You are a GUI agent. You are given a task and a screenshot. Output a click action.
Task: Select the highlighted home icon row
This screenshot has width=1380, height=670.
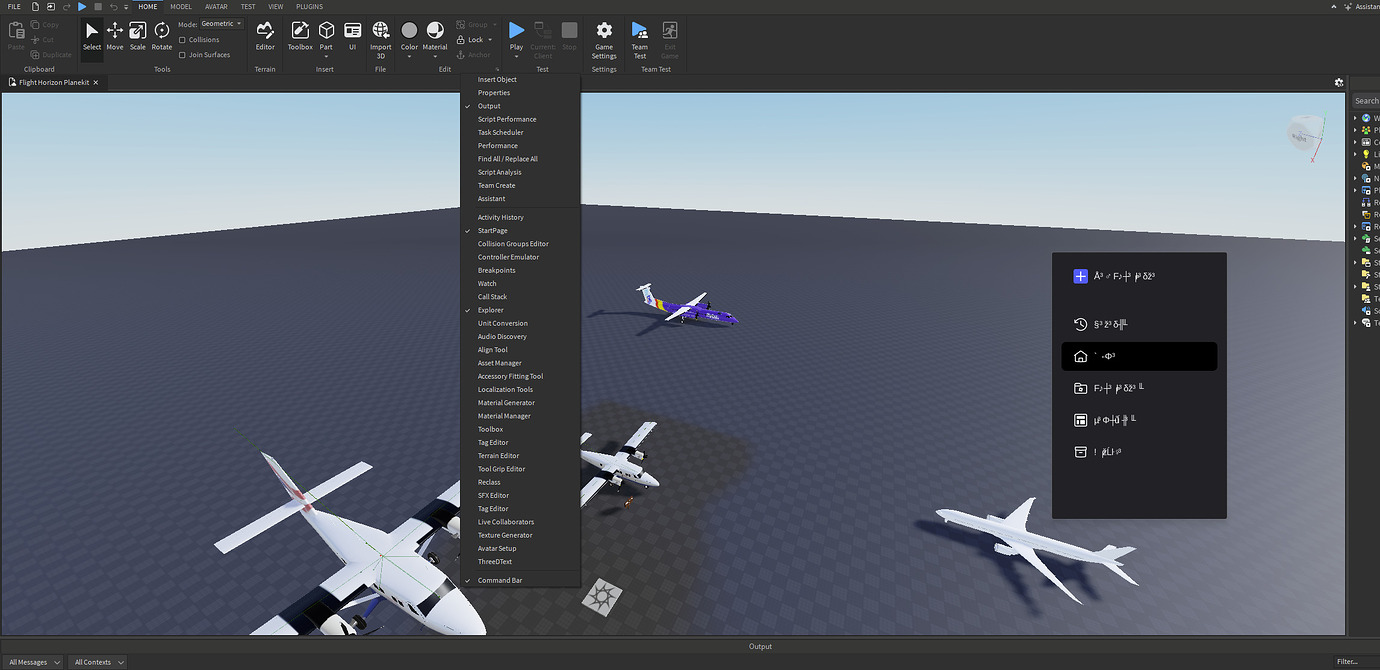click(x=1139, y=356)
